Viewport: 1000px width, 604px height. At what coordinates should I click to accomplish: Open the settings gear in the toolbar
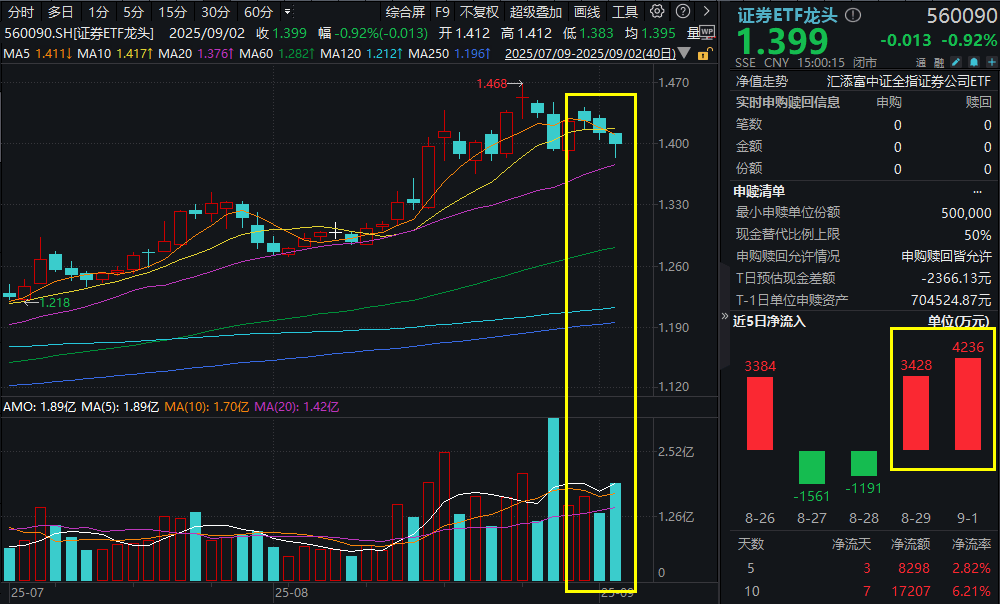pyautogui.click(x=658, y=12)
